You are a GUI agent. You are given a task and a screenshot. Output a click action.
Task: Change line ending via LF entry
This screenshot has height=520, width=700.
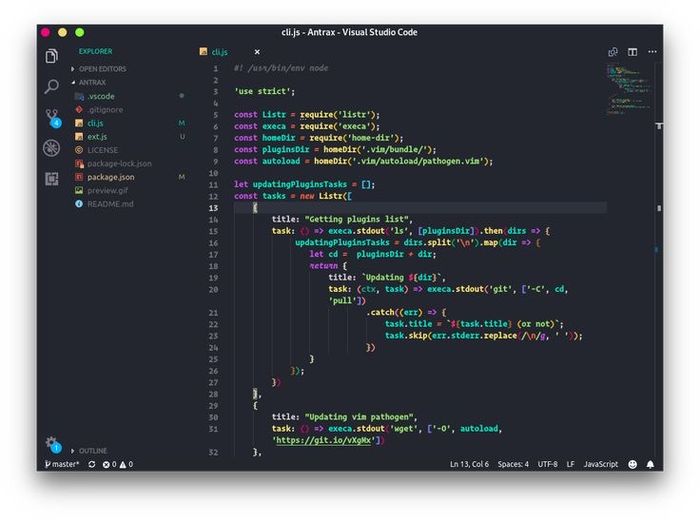tap(570, 464)
